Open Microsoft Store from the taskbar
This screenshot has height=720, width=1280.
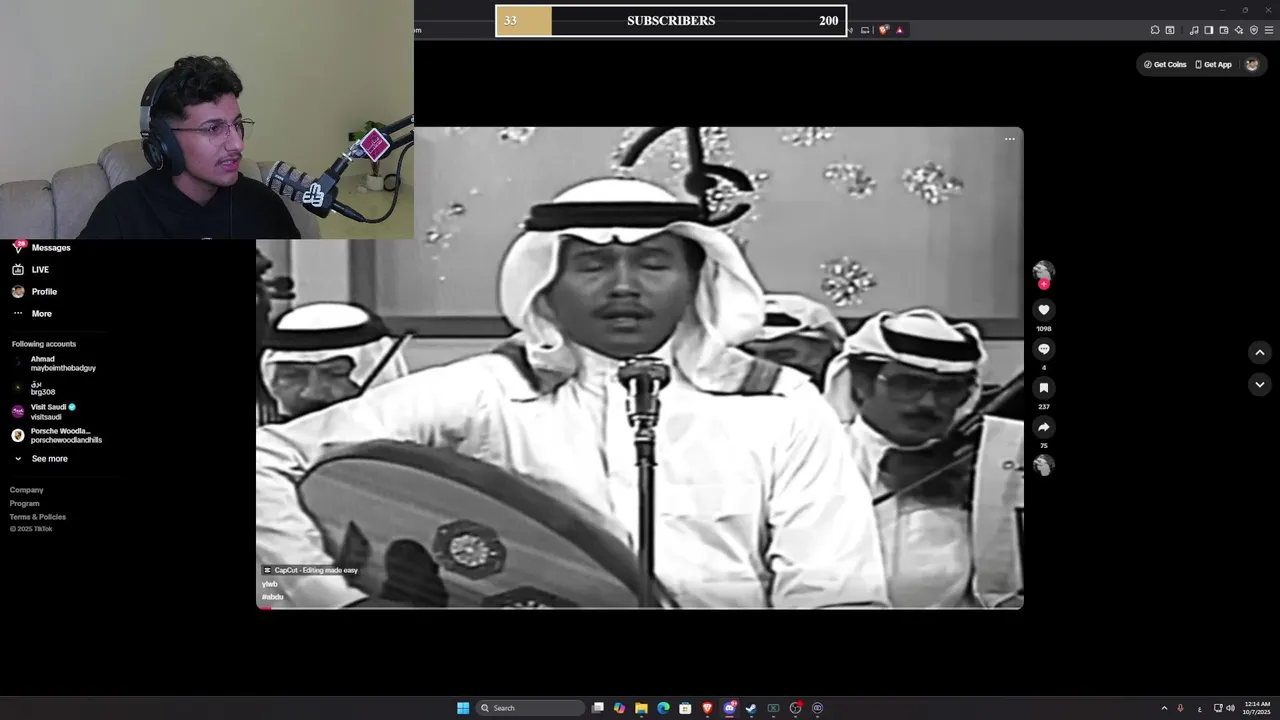tap(685, 708)
